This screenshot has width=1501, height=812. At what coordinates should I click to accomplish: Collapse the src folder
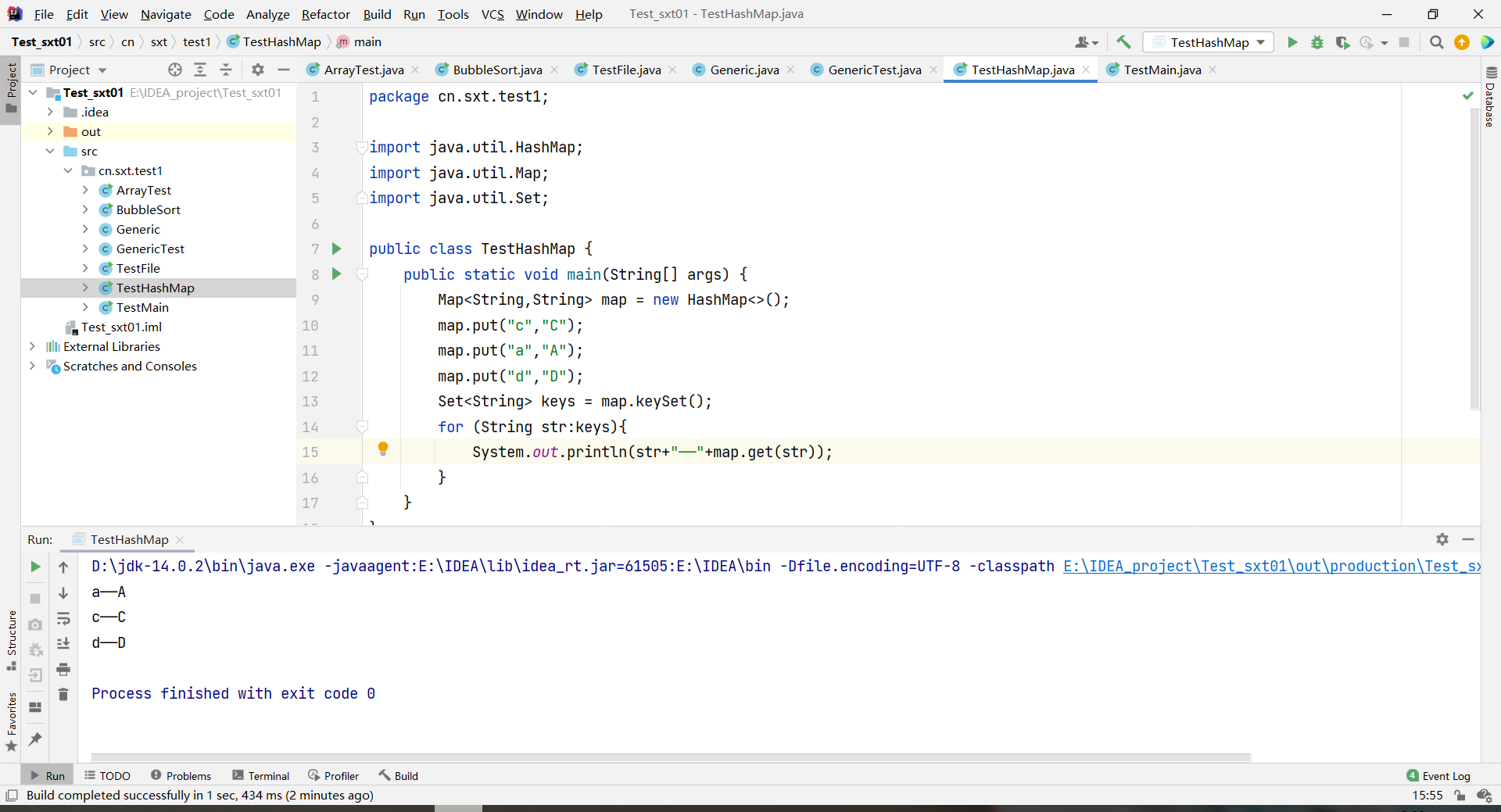[50, 151]
